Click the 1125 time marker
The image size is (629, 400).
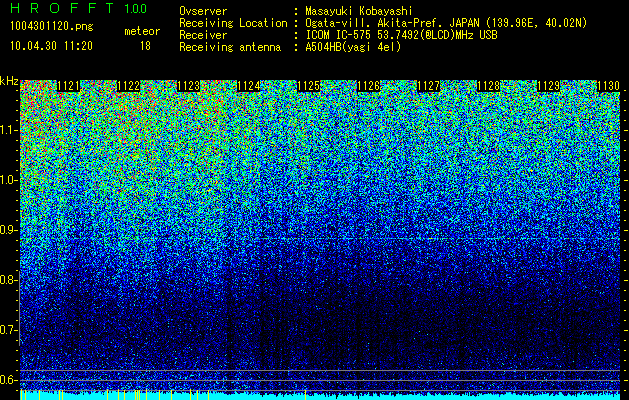pos(308,86)
